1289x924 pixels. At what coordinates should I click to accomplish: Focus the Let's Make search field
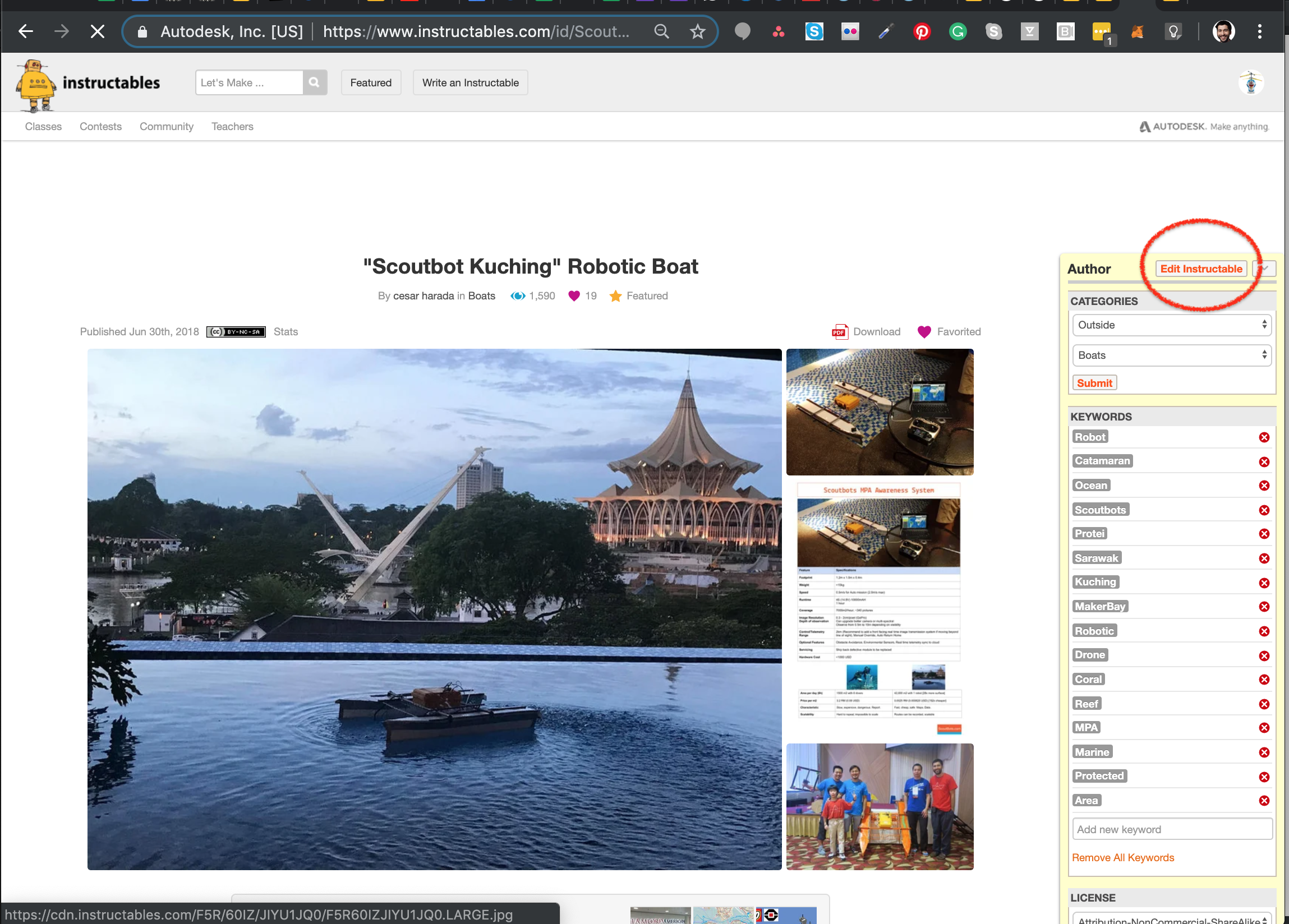(x=249, y=82)
